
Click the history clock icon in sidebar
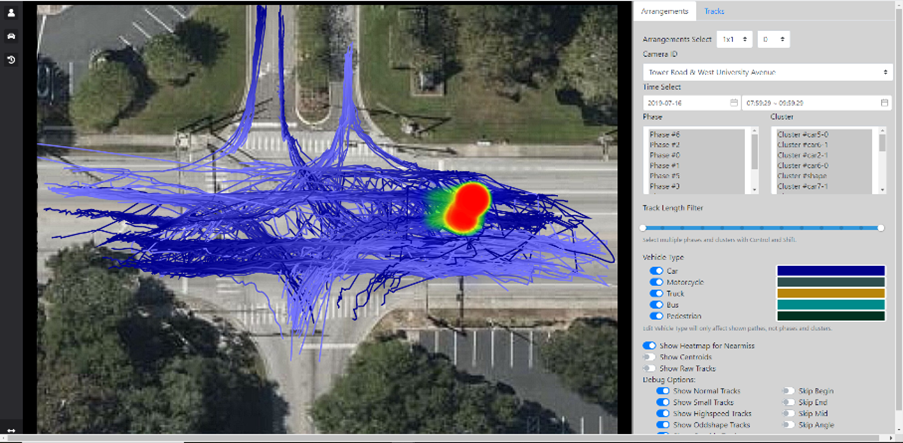(x=12, y=60)
